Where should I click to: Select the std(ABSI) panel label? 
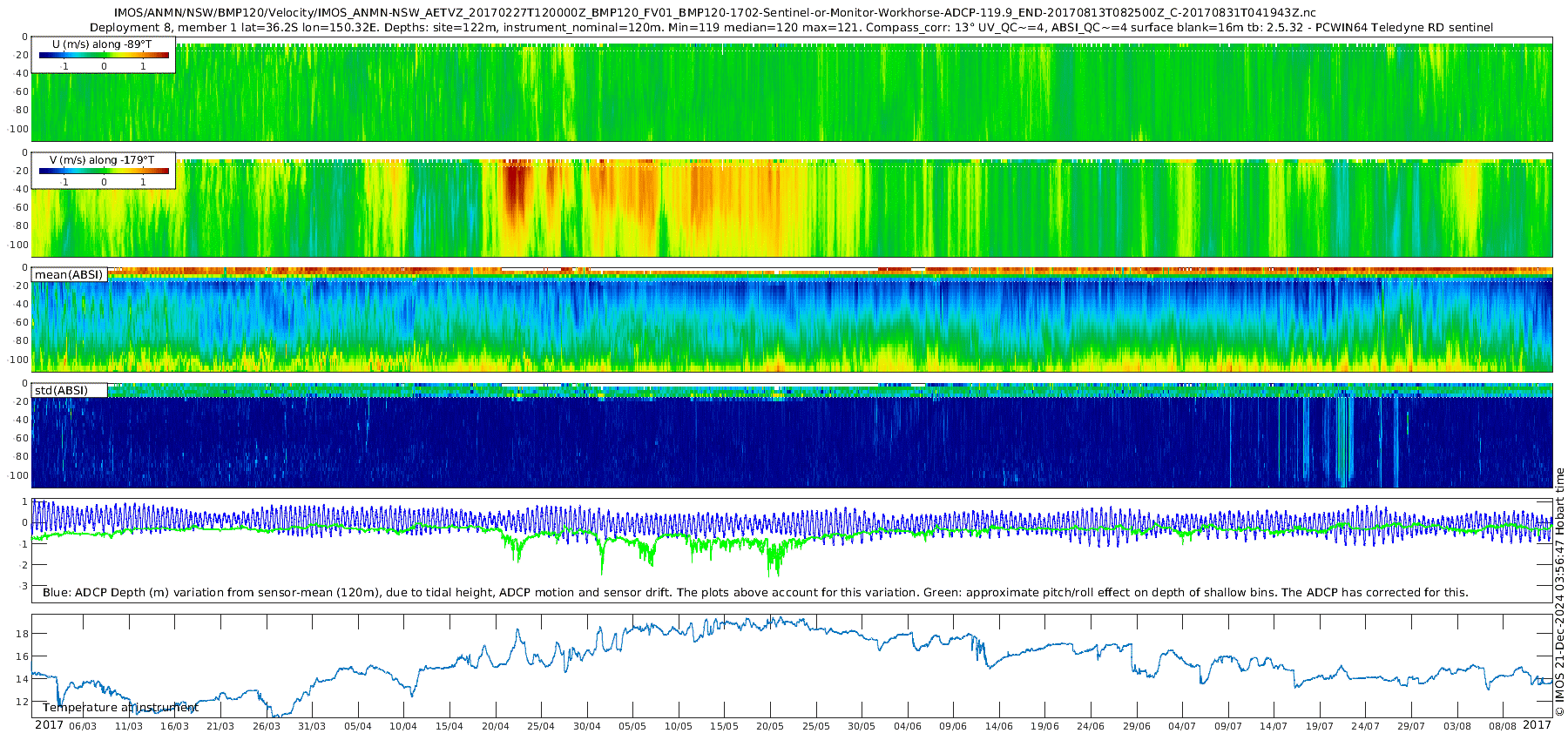[x=61, y=391]
